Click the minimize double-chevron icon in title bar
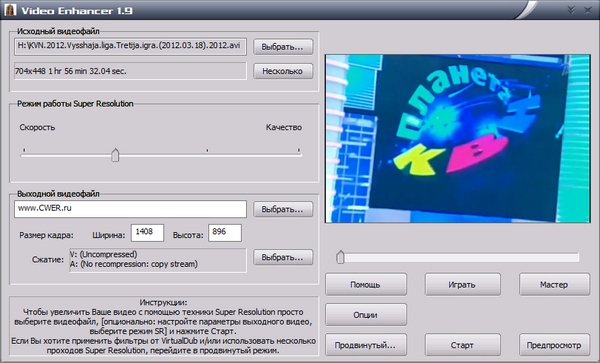The height and width of the screenshot is (363, 600). [x=571, y=10]
